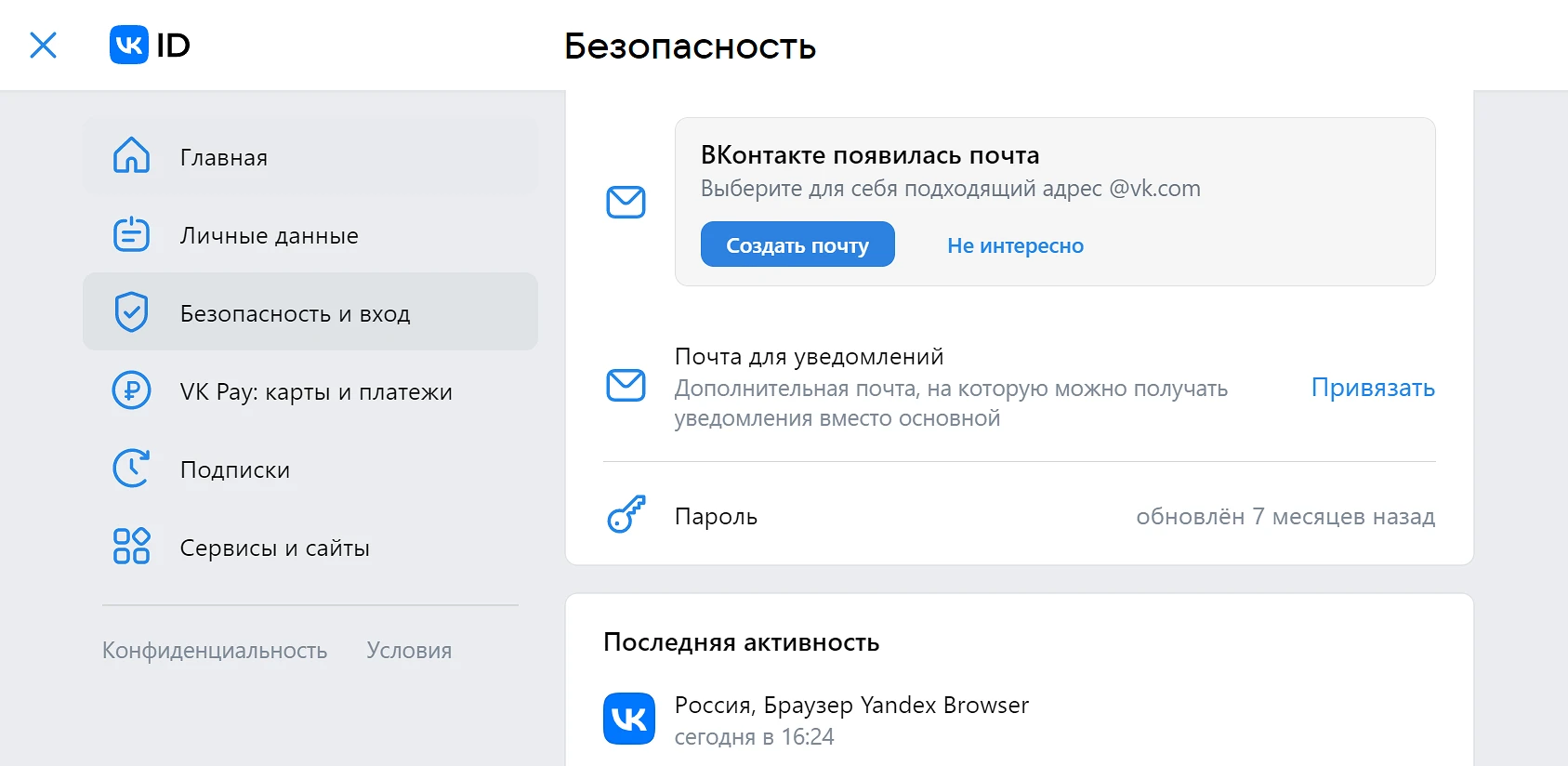The width and height of the screenshot is (1568, 766).
Task: Open the Главная menu item
Action: (224, 158)
